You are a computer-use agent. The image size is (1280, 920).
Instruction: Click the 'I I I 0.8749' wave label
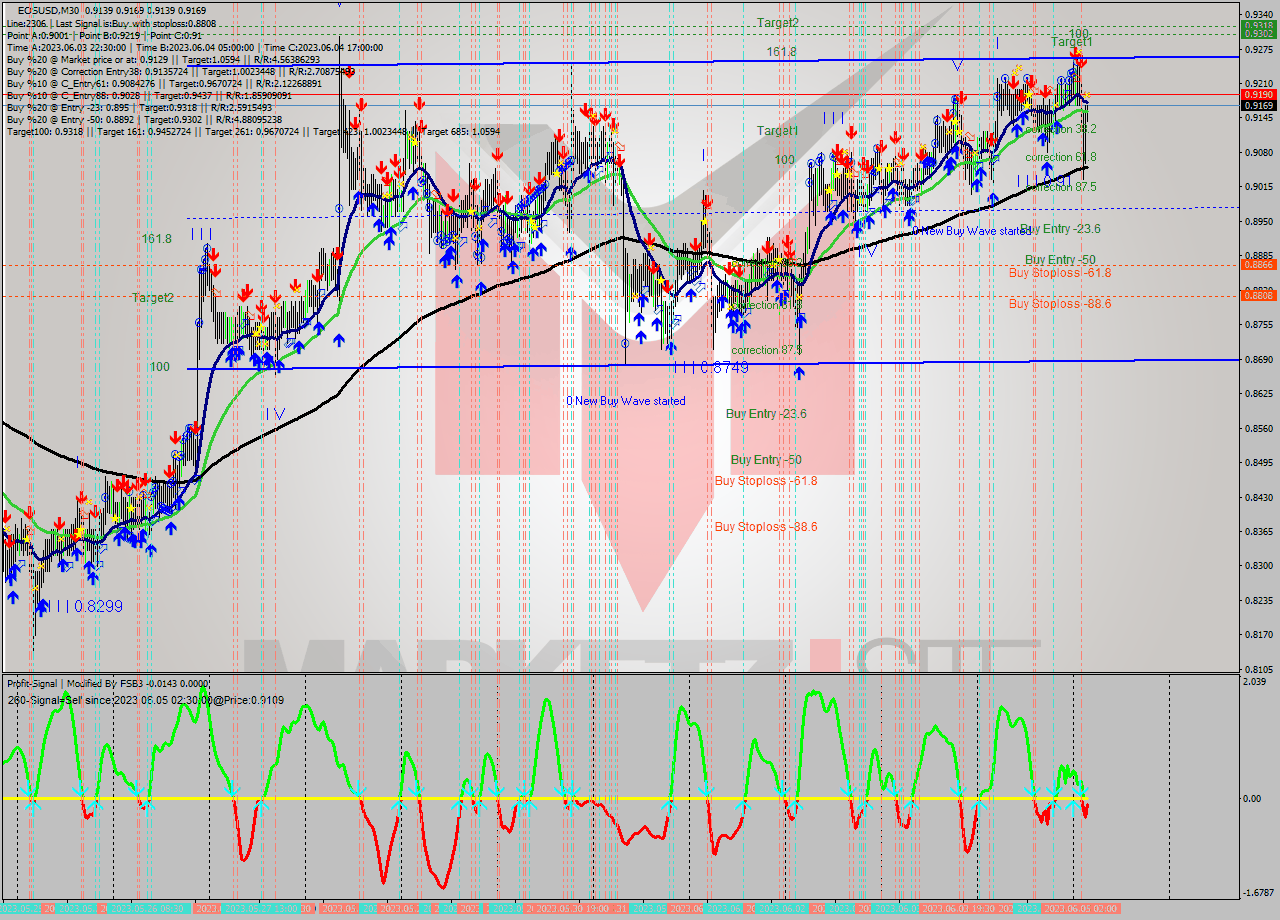(709, 368)
